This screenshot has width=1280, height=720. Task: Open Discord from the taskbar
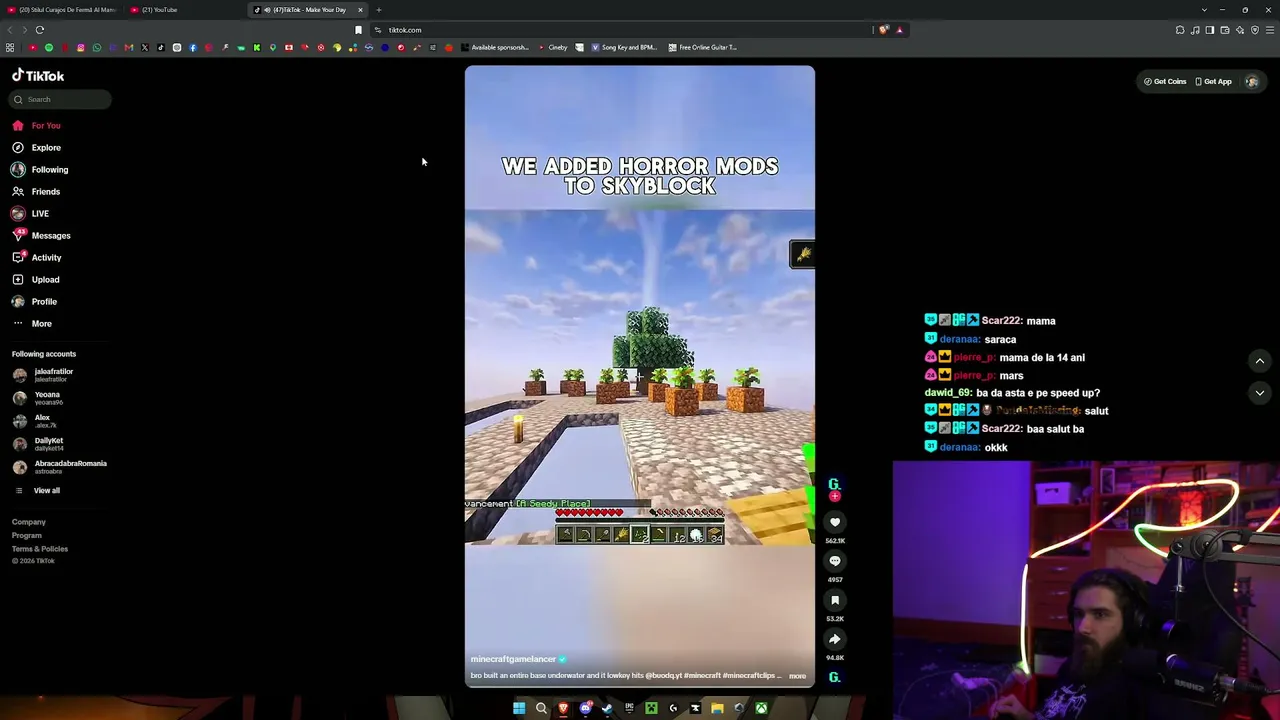point(585,709)
